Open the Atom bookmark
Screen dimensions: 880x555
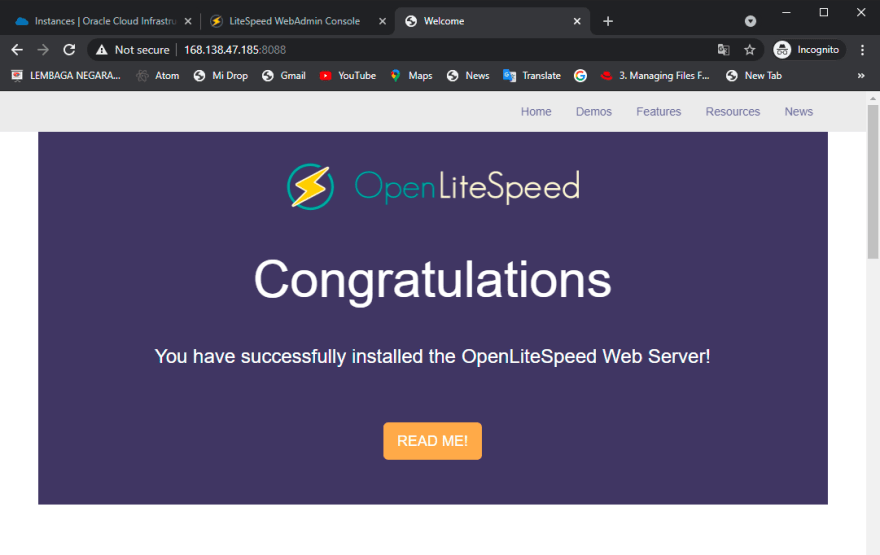tap(158, 76)
